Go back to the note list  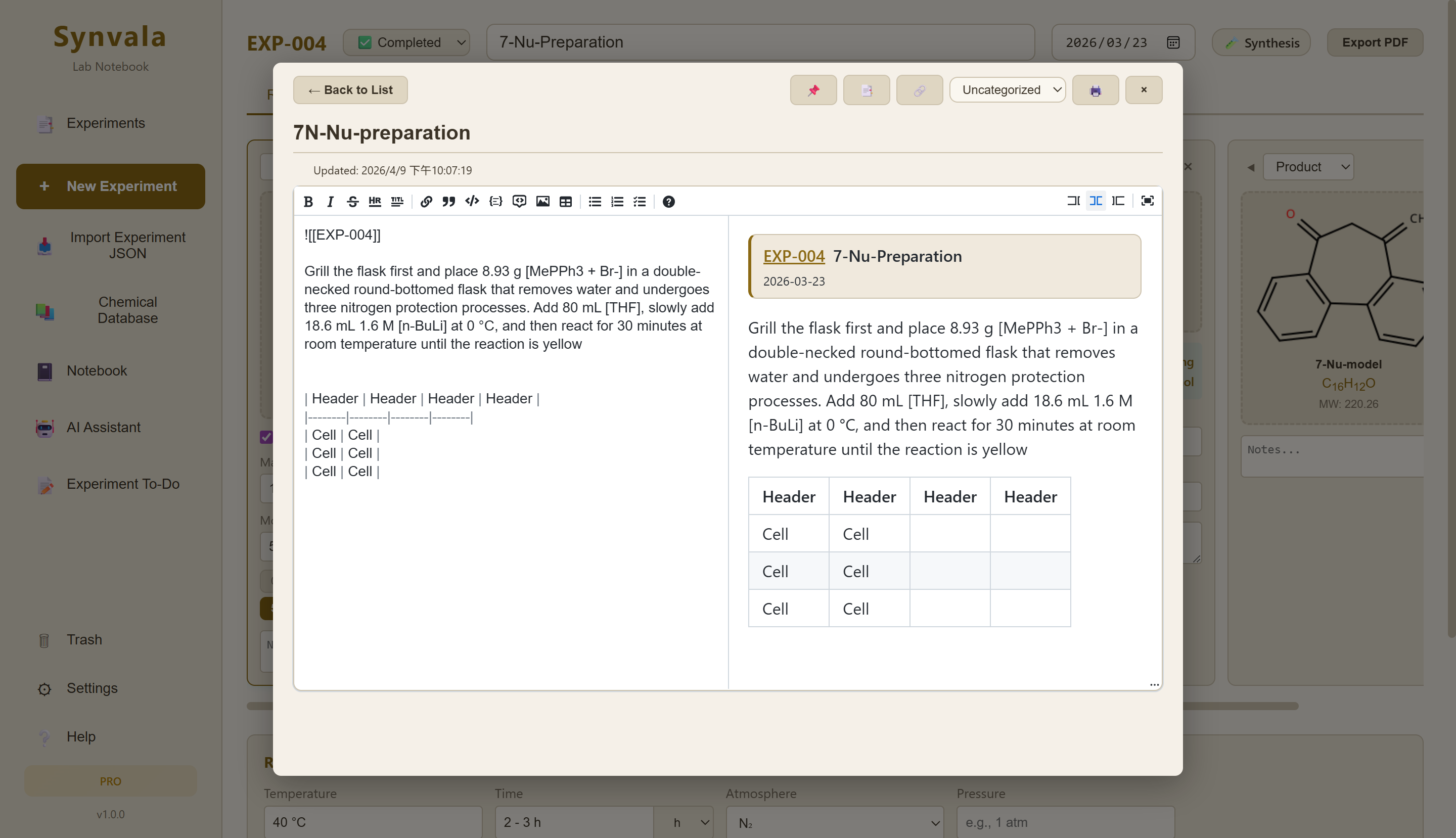(x=350, y=90)
